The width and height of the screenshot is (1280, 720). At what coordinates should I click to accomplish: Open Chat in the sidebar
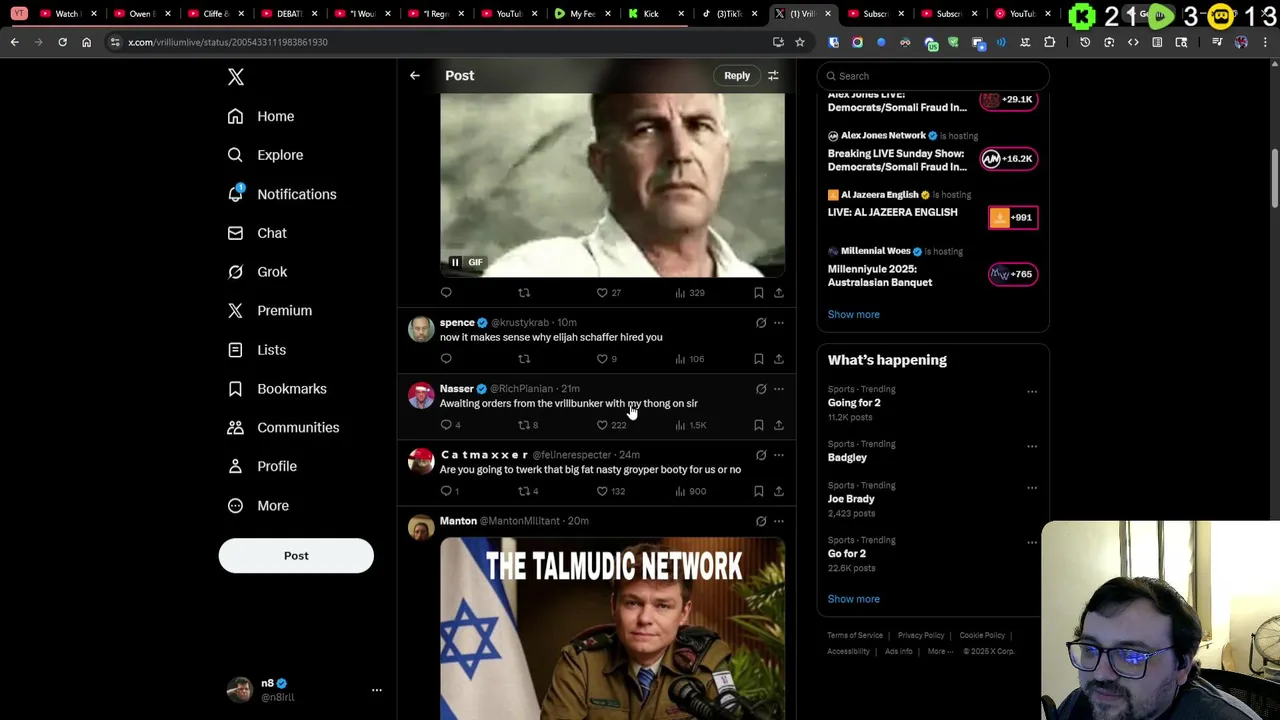tap(257, 233)
